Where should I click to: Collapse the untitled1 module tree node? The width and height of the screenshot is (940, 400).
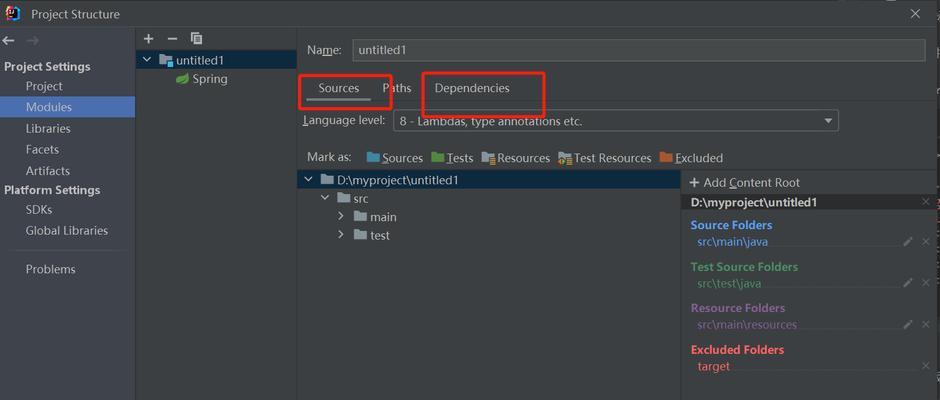coord(148,60)
